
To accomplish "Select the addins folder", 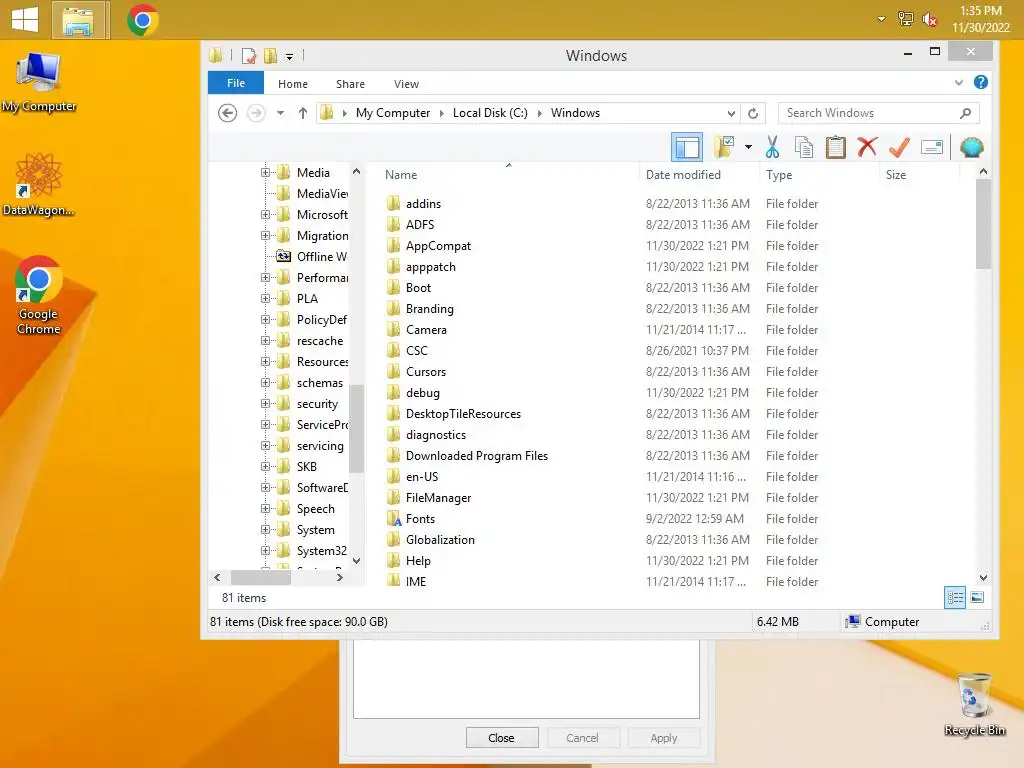I will click(413, 204).
